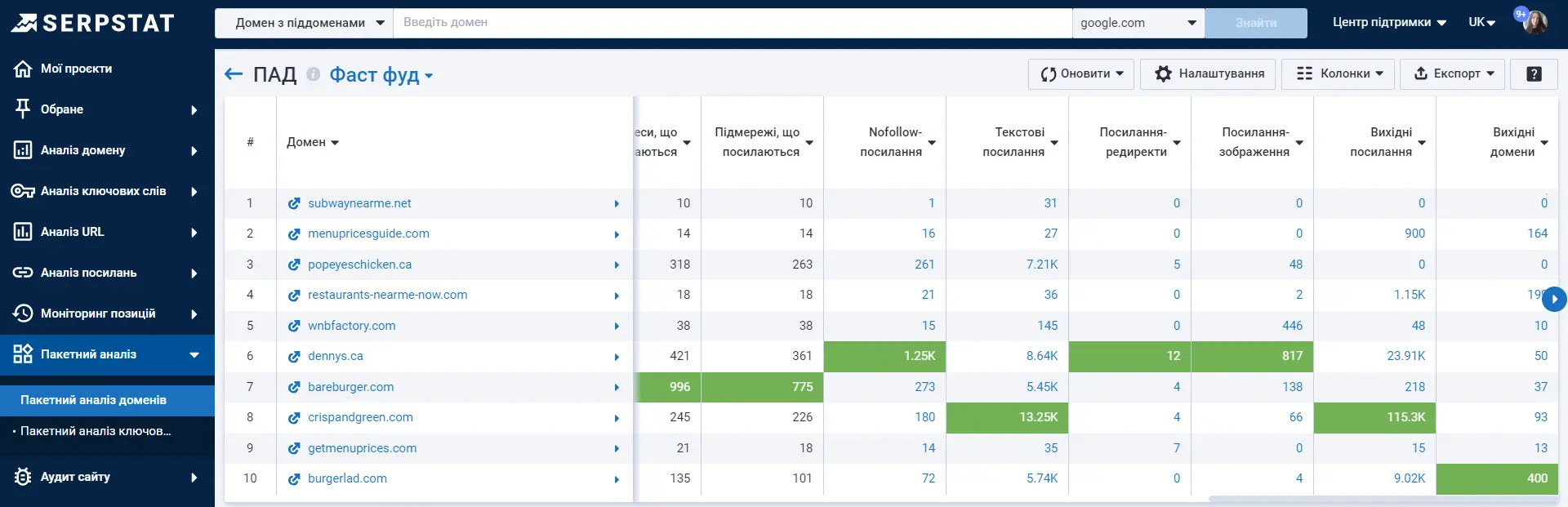The image size is (1568, 507).
Task: Open My Projects home icon
Action: click(23, 69)
